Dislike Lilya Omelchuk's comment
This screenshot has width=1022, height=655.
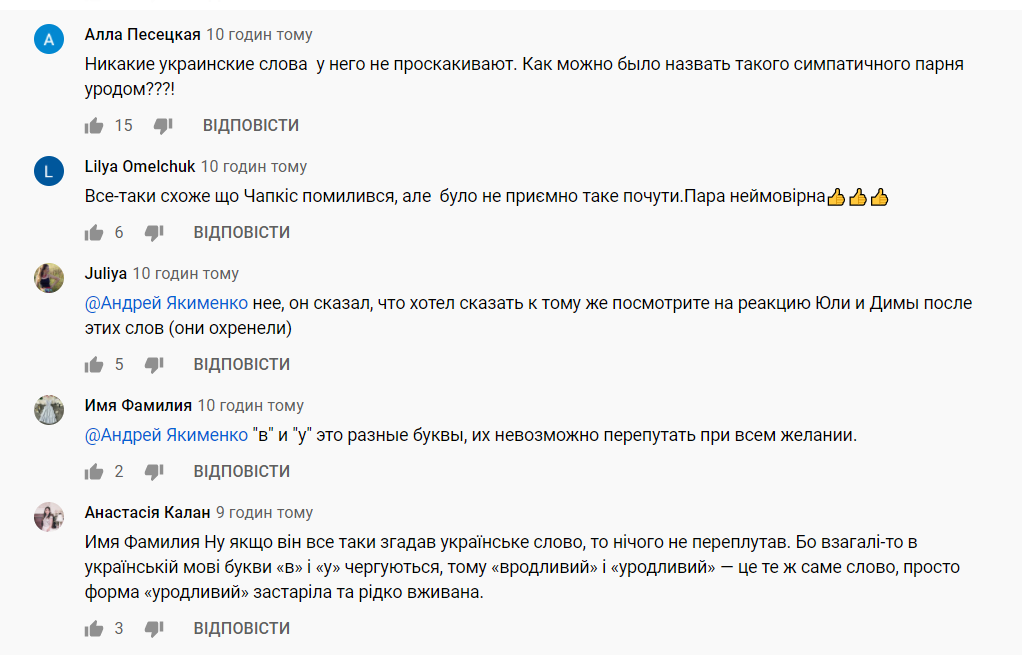tap(154, 233)
